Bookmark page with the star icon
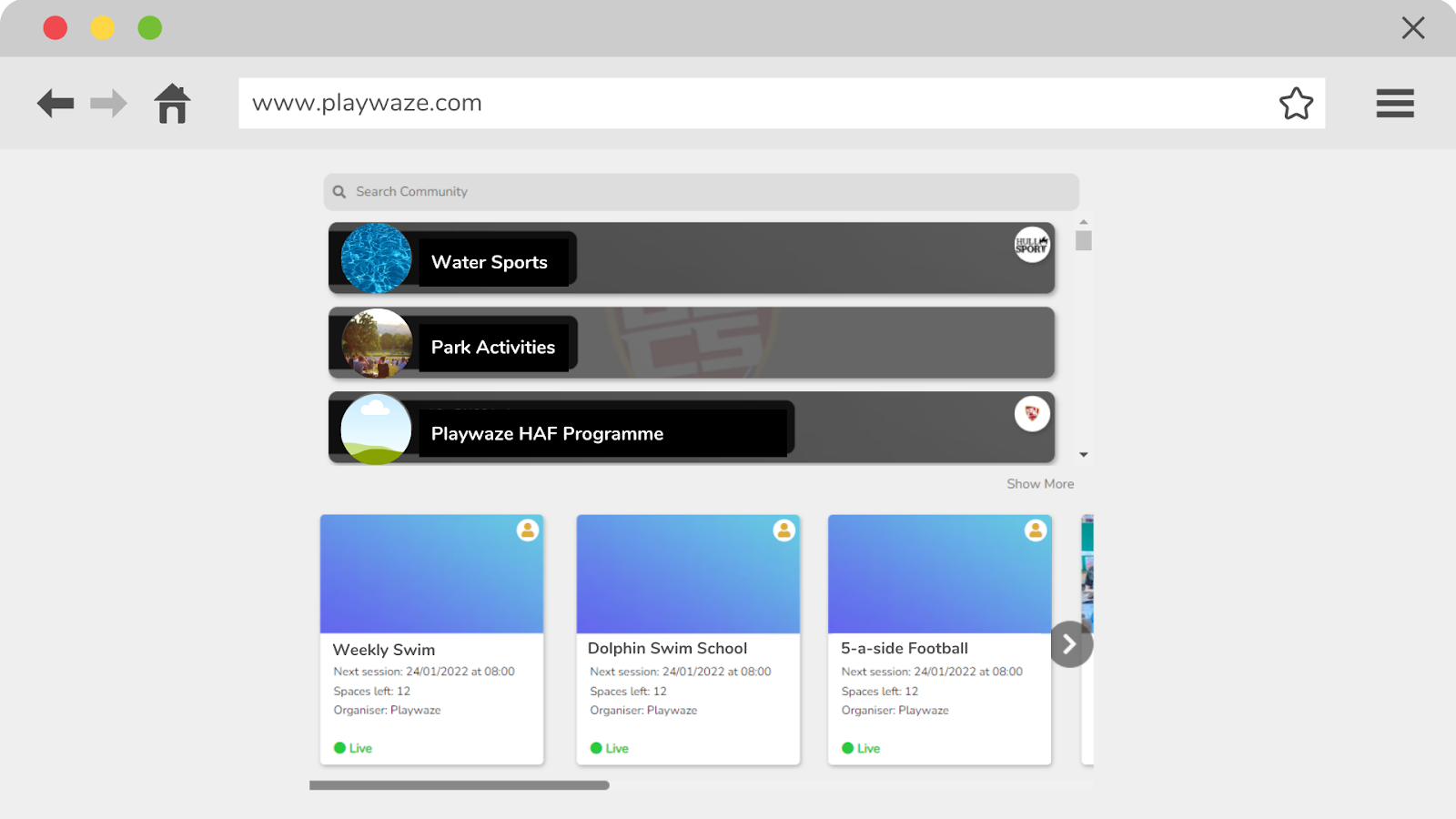 (1296, 103)
